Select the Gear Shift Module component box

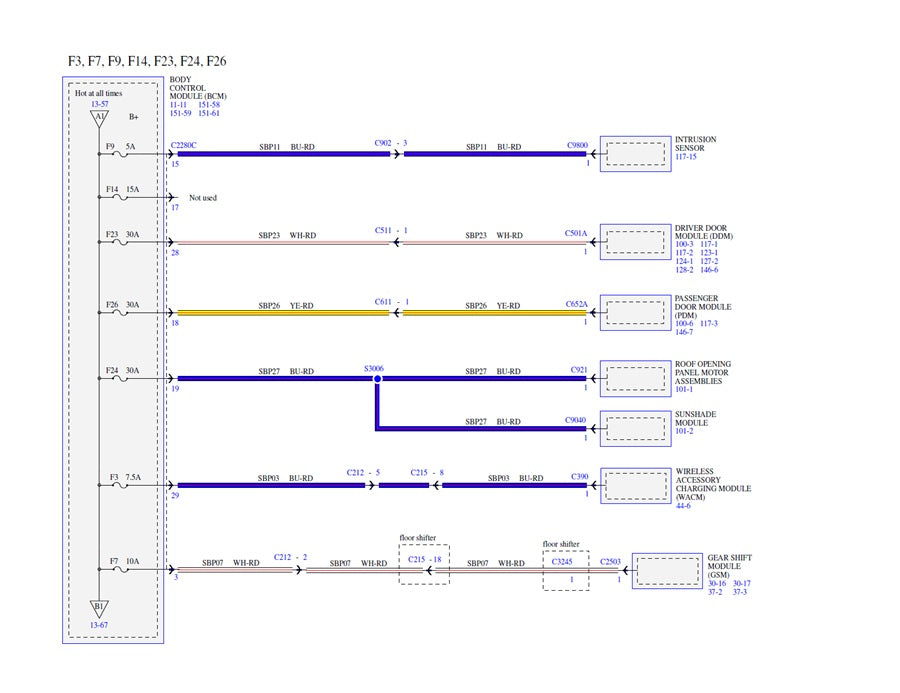click(x=667, y=570)
